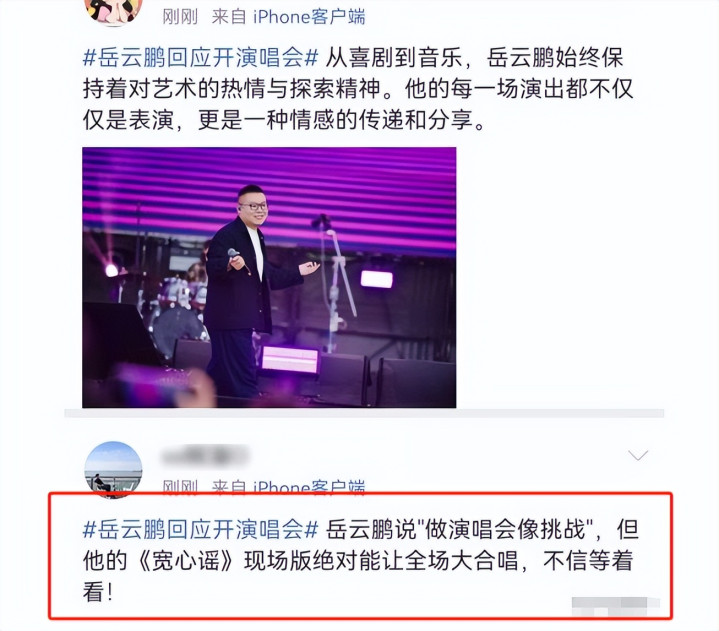Open the hashtag before 岳云鹏说"做演唱会像挑战"
Image resolution: width=719 pixels, height=631 pixels.
(200, 530)
